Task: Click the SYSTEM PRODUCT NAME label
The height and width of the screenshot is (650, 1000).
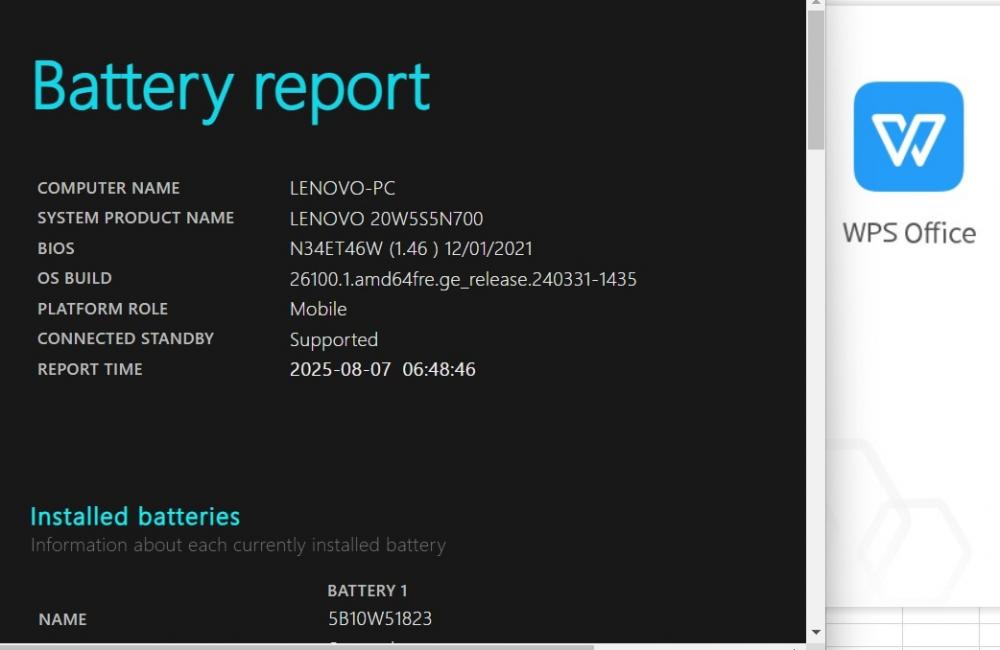Action: (x=136, y=218)
